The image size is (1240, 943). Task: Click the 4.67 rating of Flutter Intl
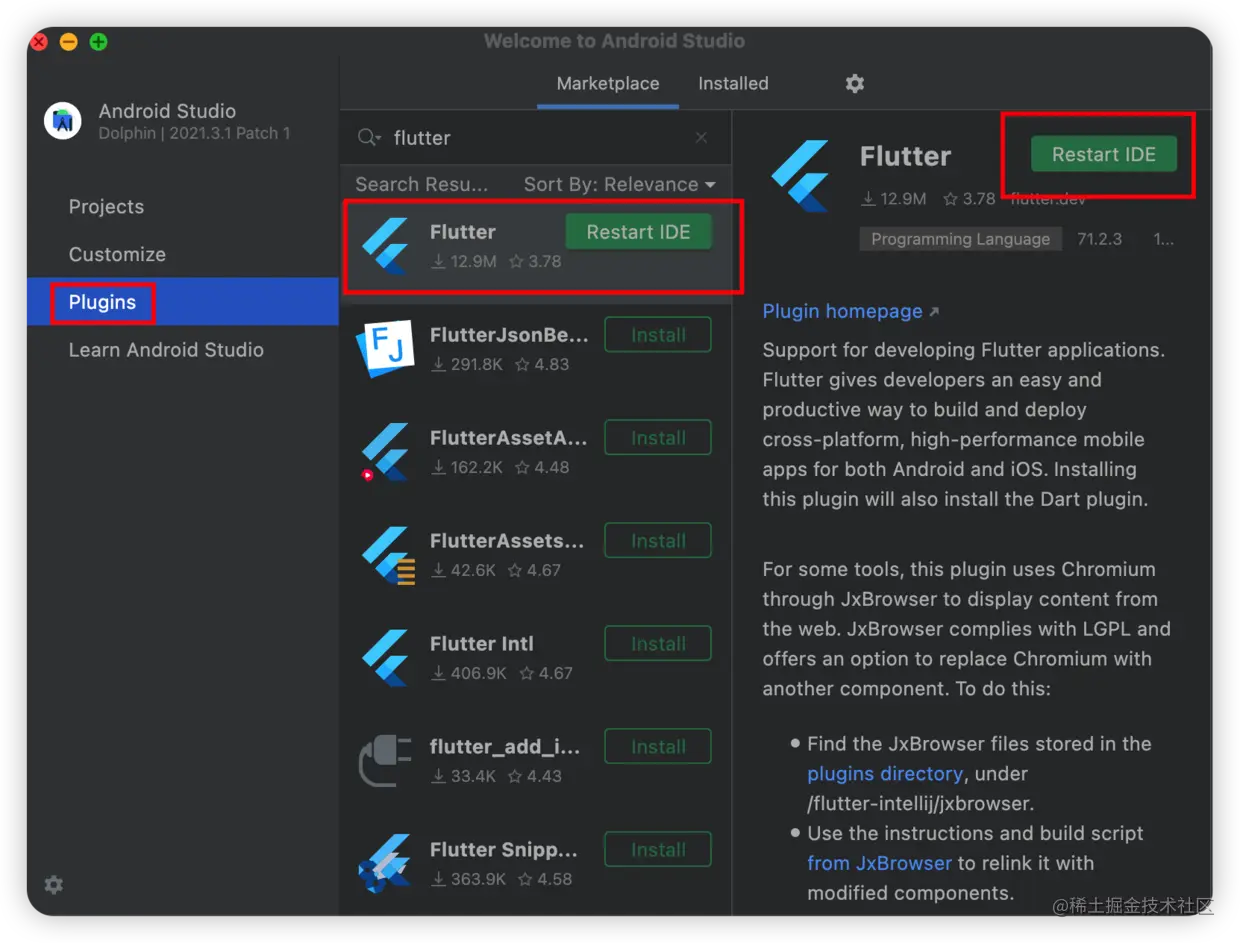[544, 674]
